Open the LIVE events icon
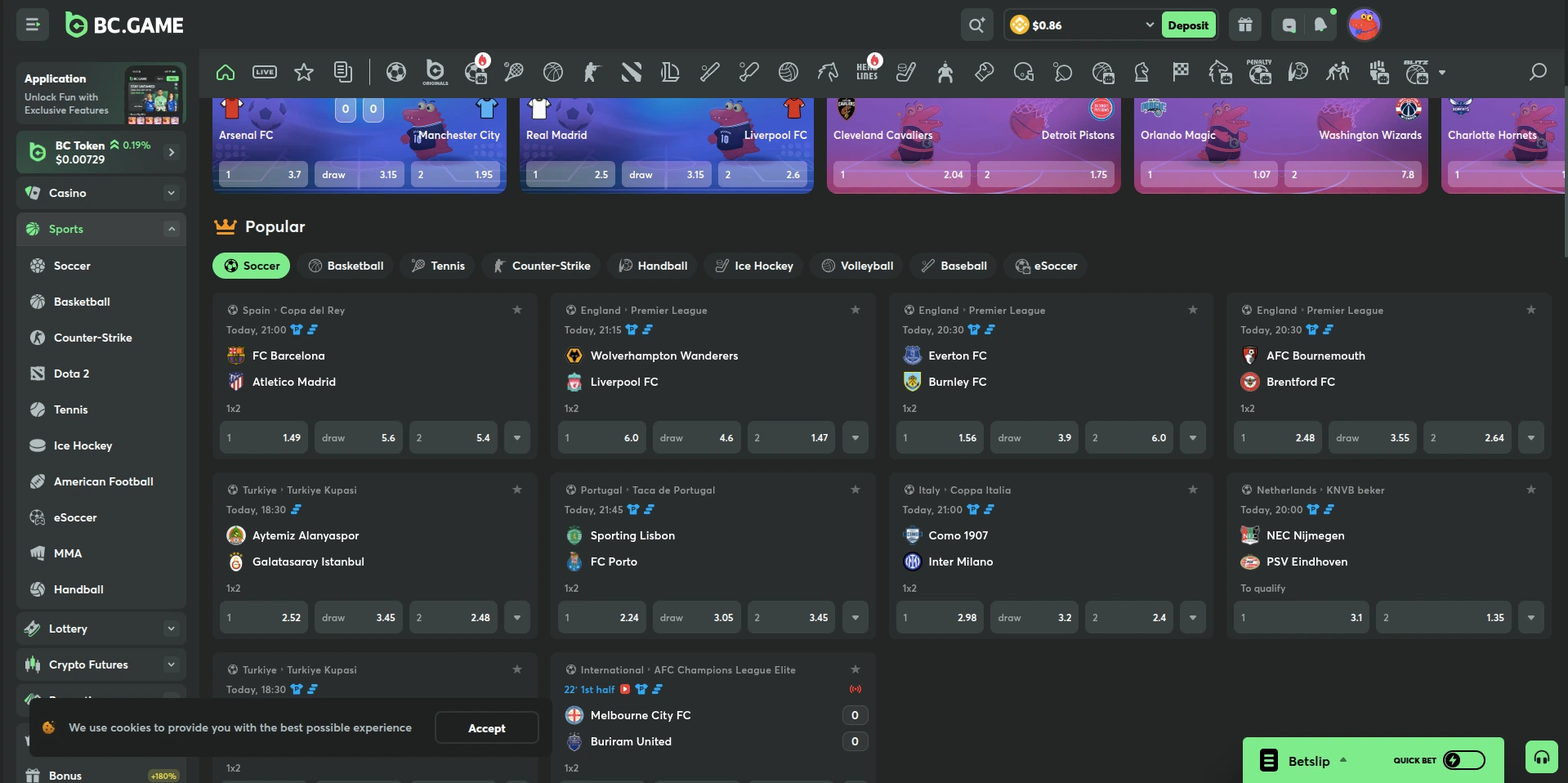 tap(265, 72)
